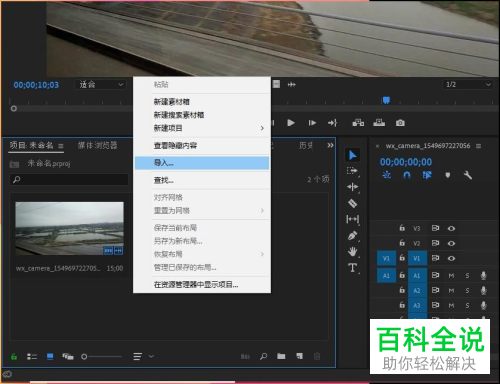Open sort options chevron in project footer

[151, 357]
